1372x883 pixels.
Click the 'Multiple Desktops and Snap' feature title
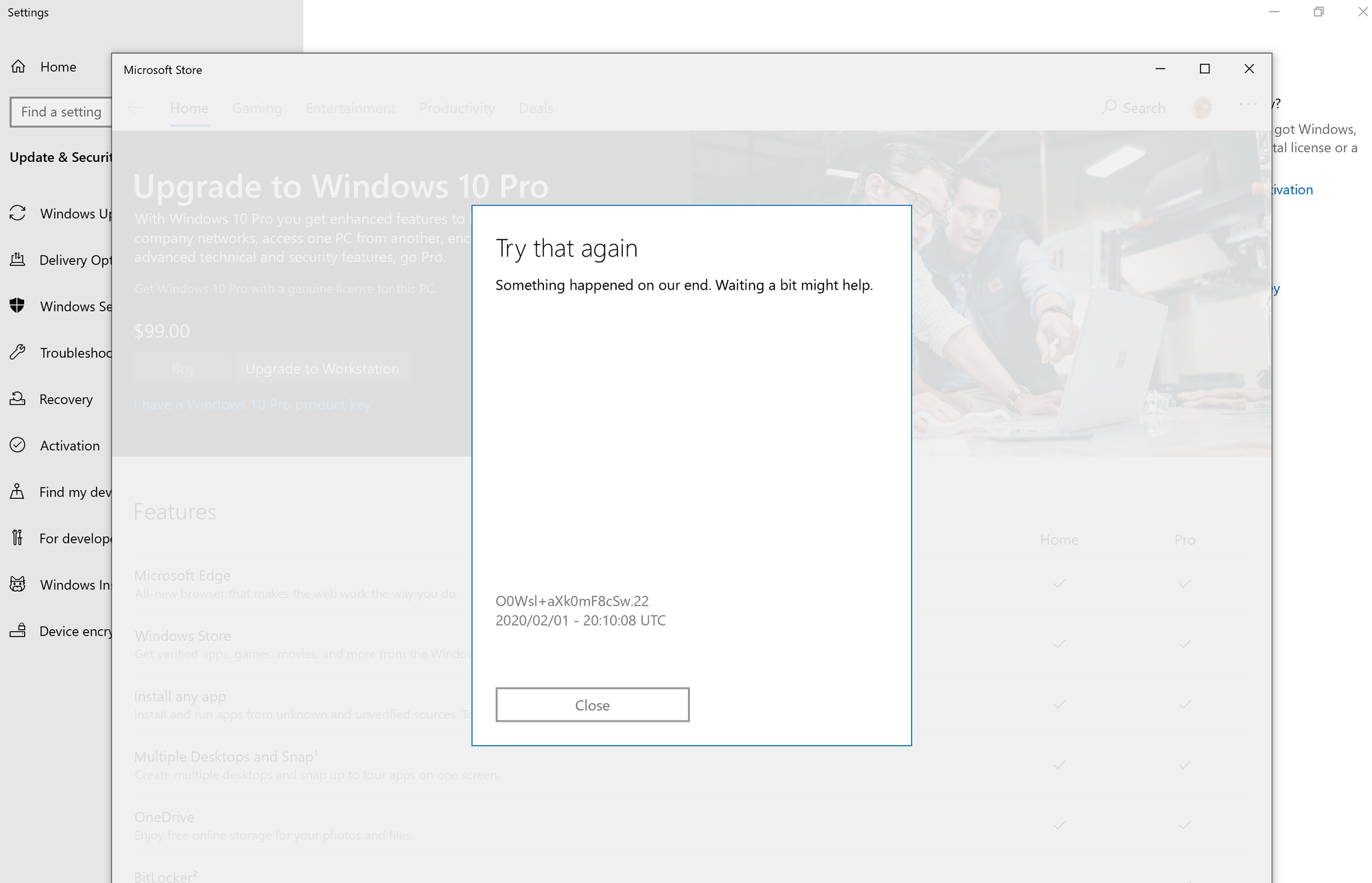tap(226, 756)
